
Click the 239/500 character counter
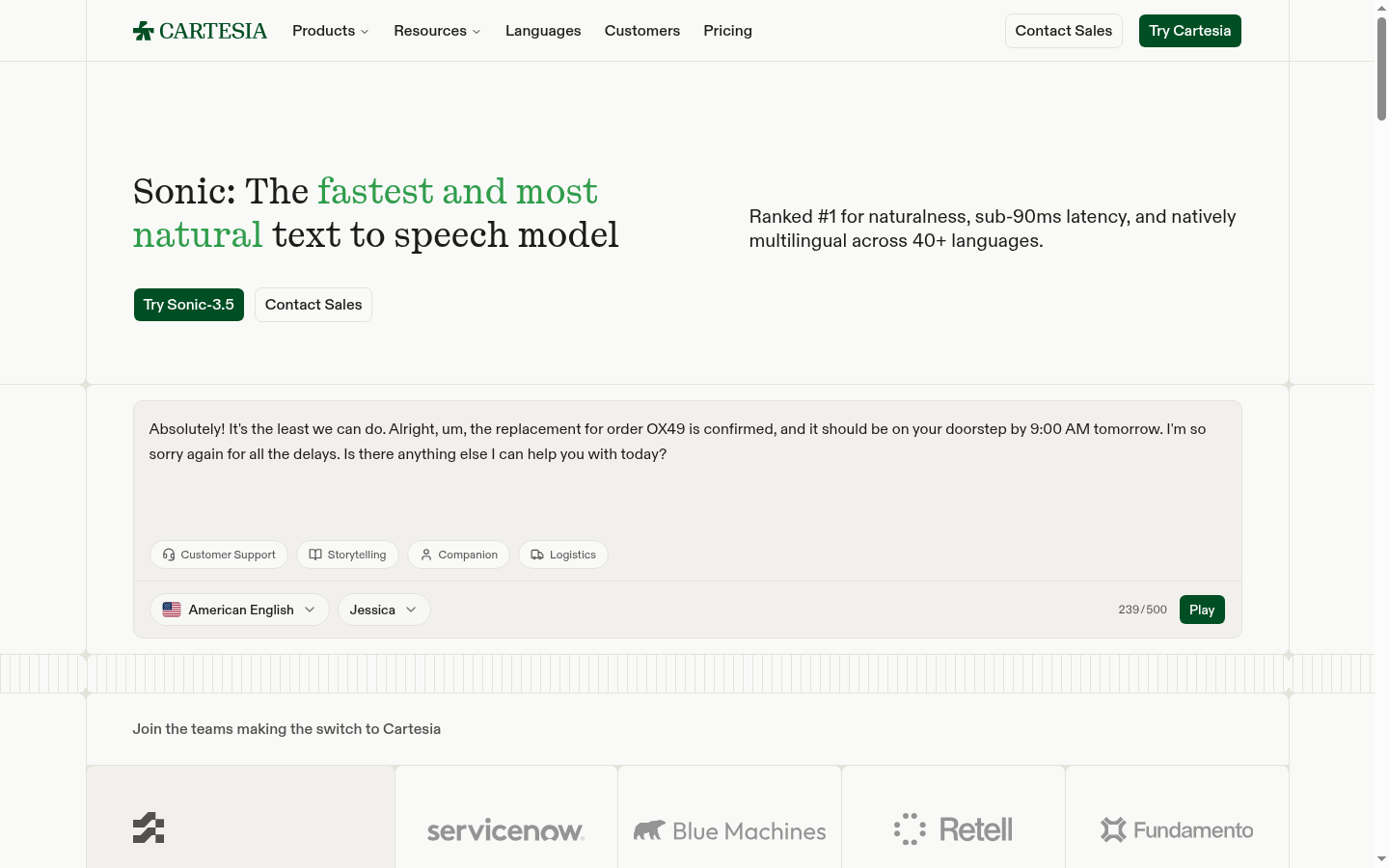[1142, 610]
